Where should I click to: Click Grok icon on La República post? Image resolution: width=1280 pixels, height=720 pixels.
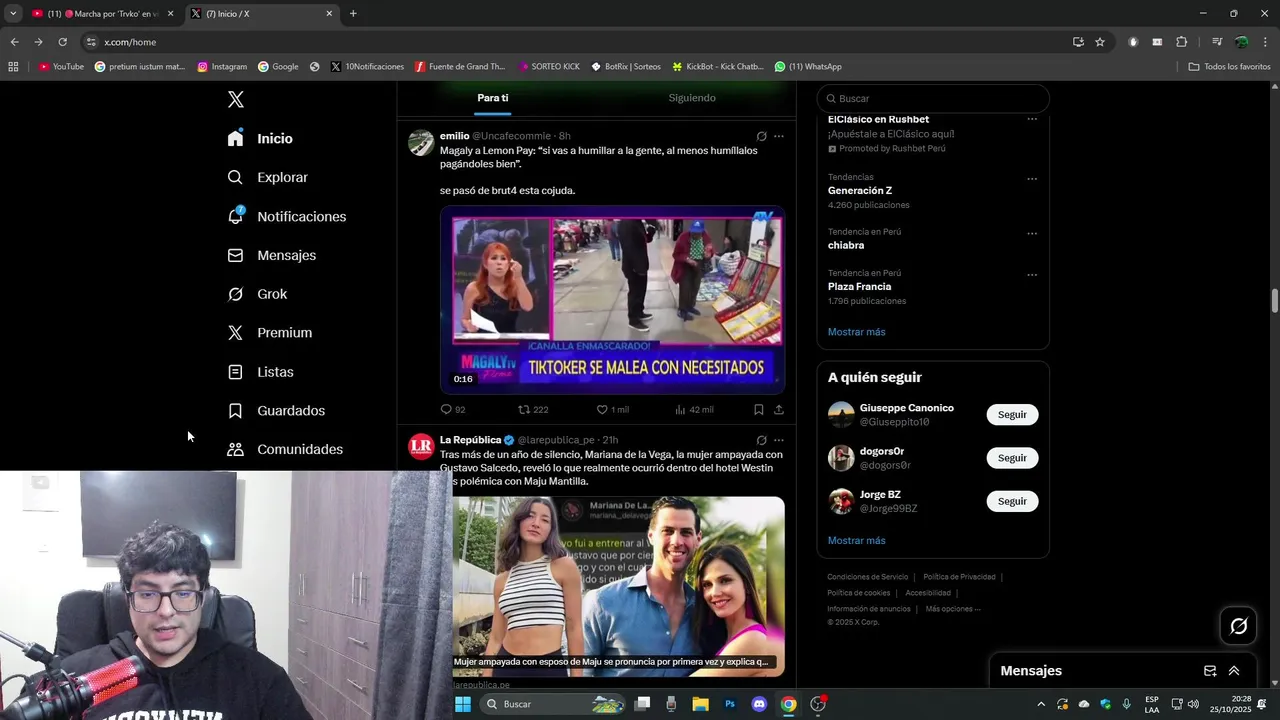[x=761, y=440]
